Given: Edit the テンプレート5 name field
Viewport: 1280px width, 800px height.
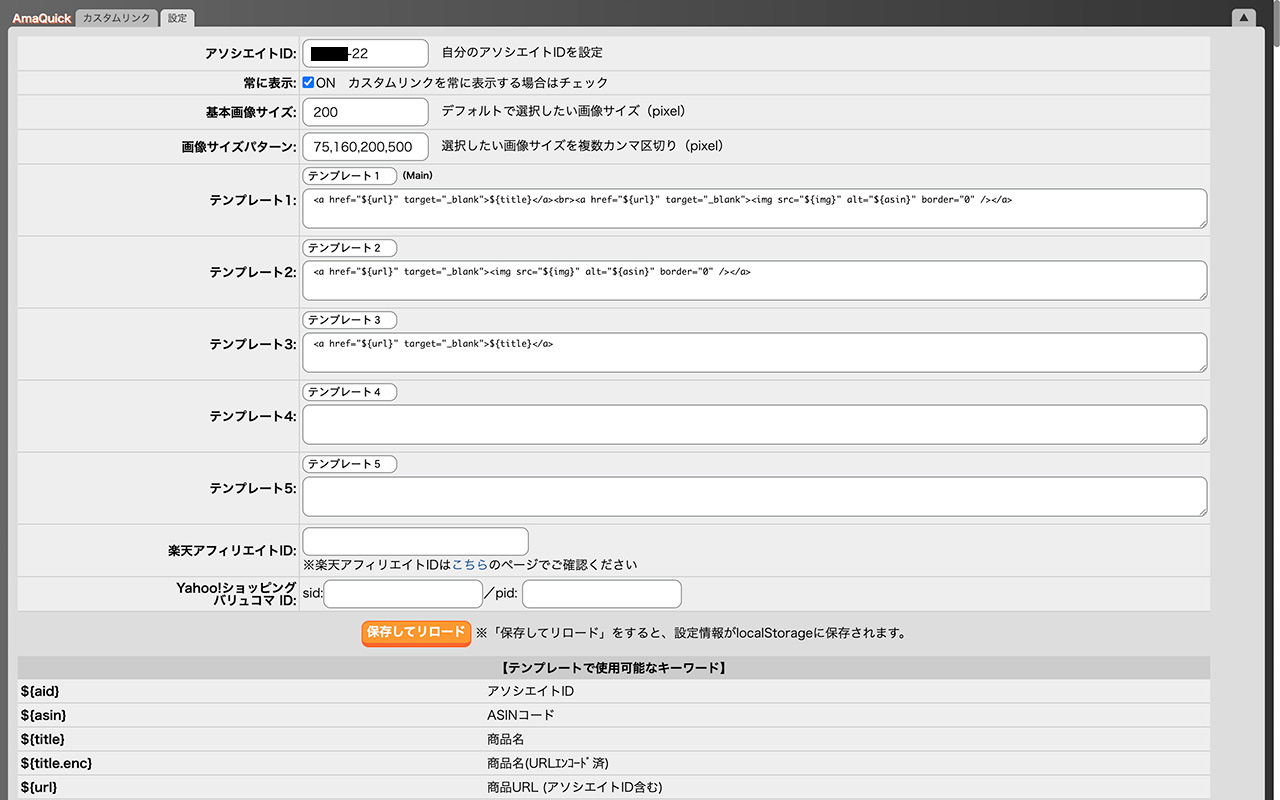Looking at the screenshot, I should click(x=349, y=464).
